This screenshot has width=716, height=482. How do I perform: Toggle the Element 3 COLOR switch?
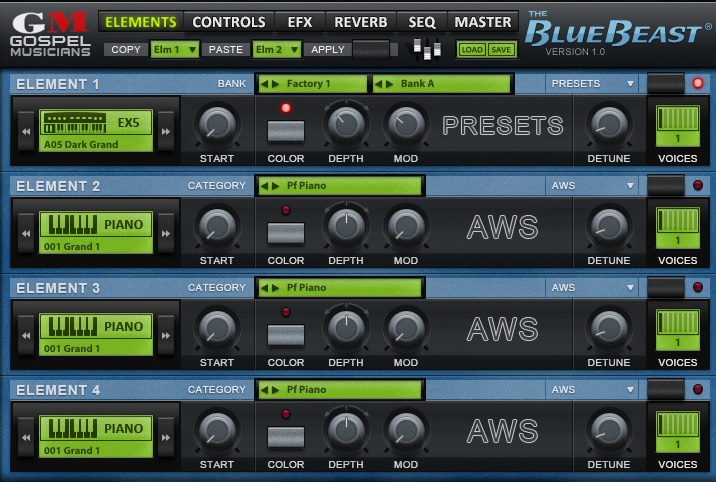pos(286,335)
